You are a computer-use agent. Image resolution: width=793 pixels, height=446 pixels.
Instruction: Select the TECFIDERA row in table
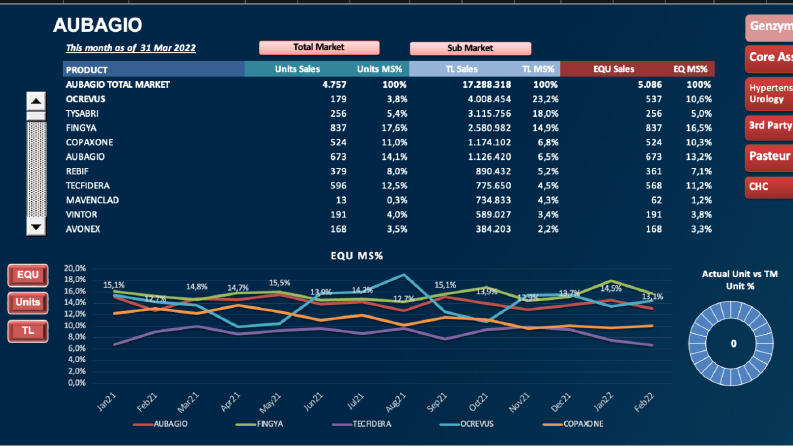388,186
